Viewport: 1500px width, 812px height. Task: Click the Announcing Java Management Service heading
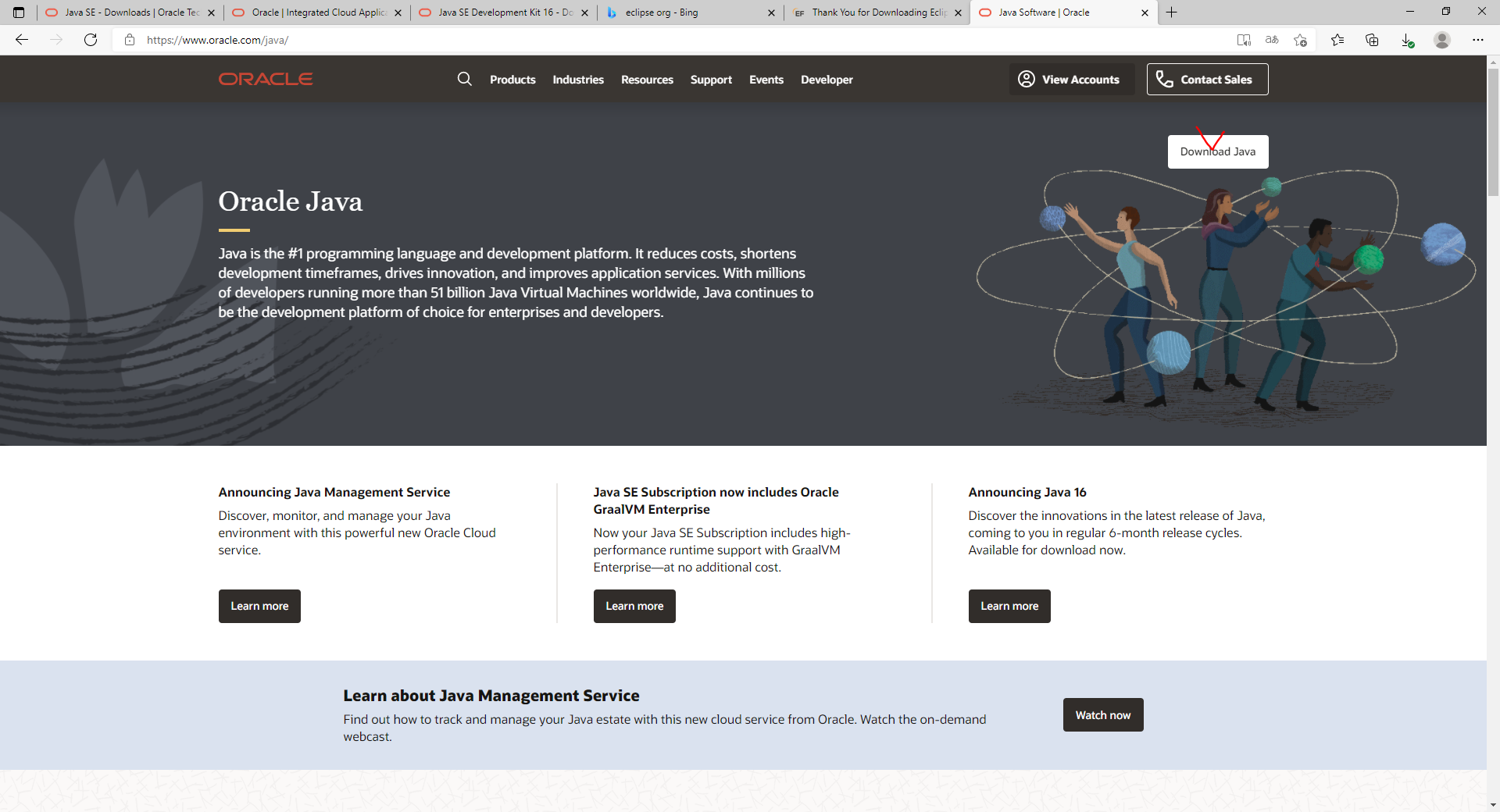pos(334,492)
